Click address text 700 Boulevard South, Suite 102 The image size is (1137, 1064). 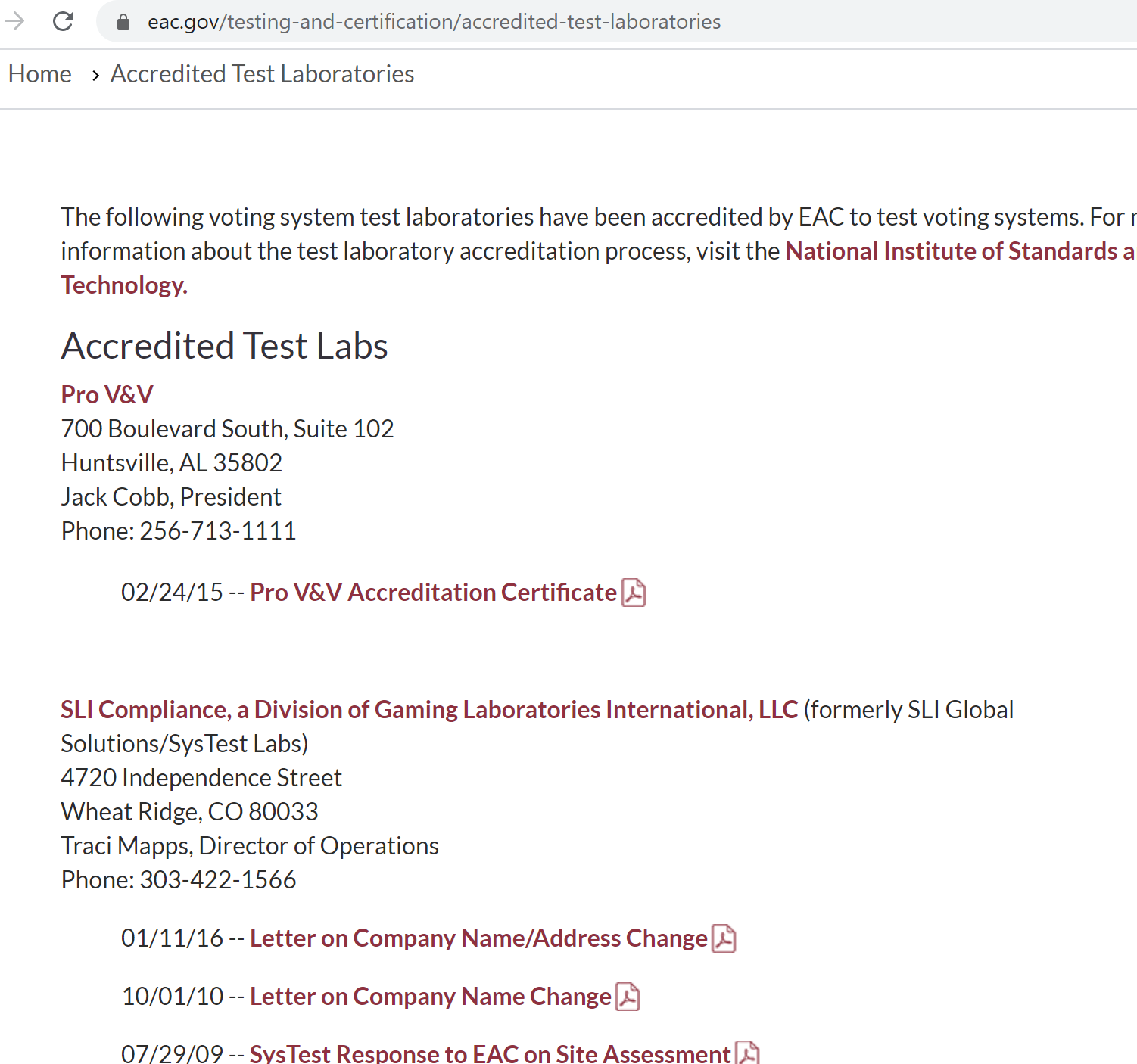(228, 429)
